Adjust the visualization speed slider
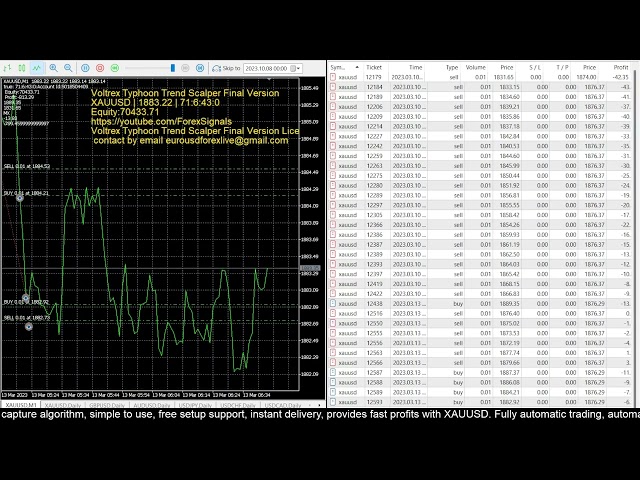The height and width of the screenshot is (480, 640). [172, 68]
